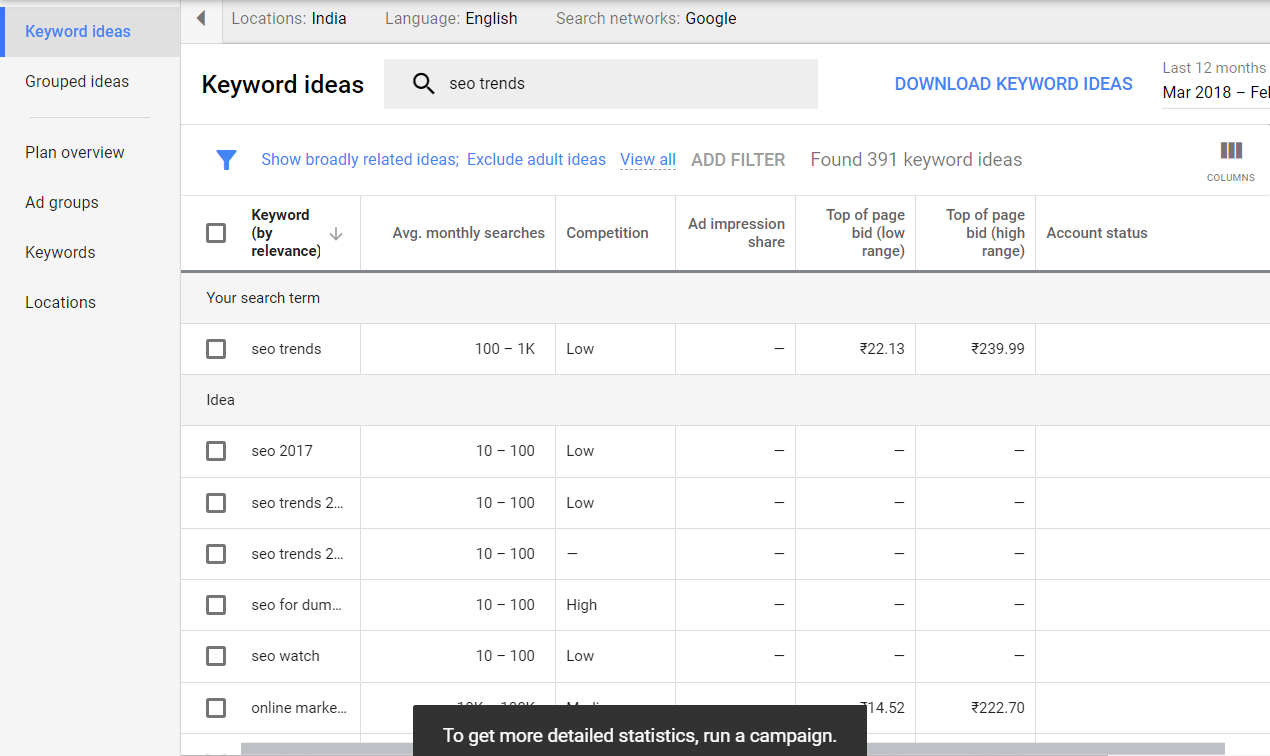Open the Last 12 months date range

[1215, 81]
